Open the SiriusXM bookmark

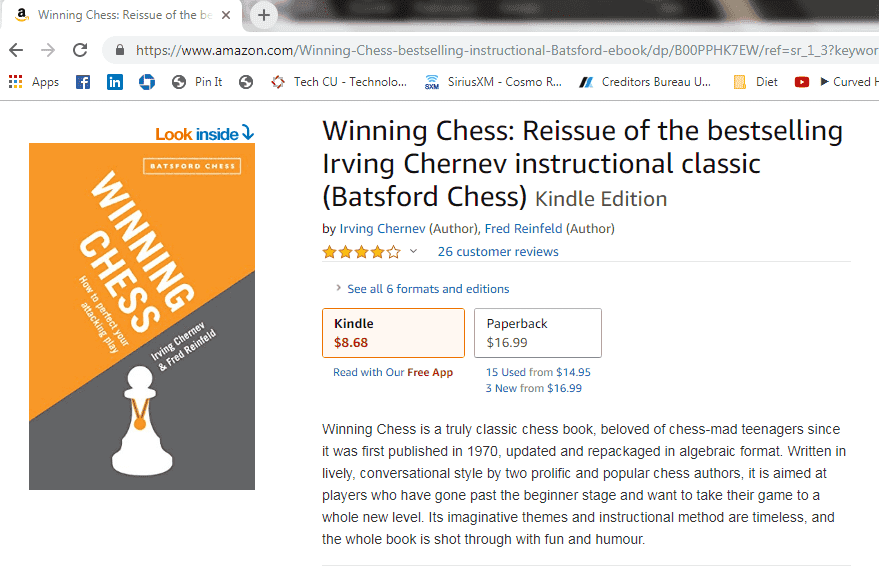pos(493,82)
